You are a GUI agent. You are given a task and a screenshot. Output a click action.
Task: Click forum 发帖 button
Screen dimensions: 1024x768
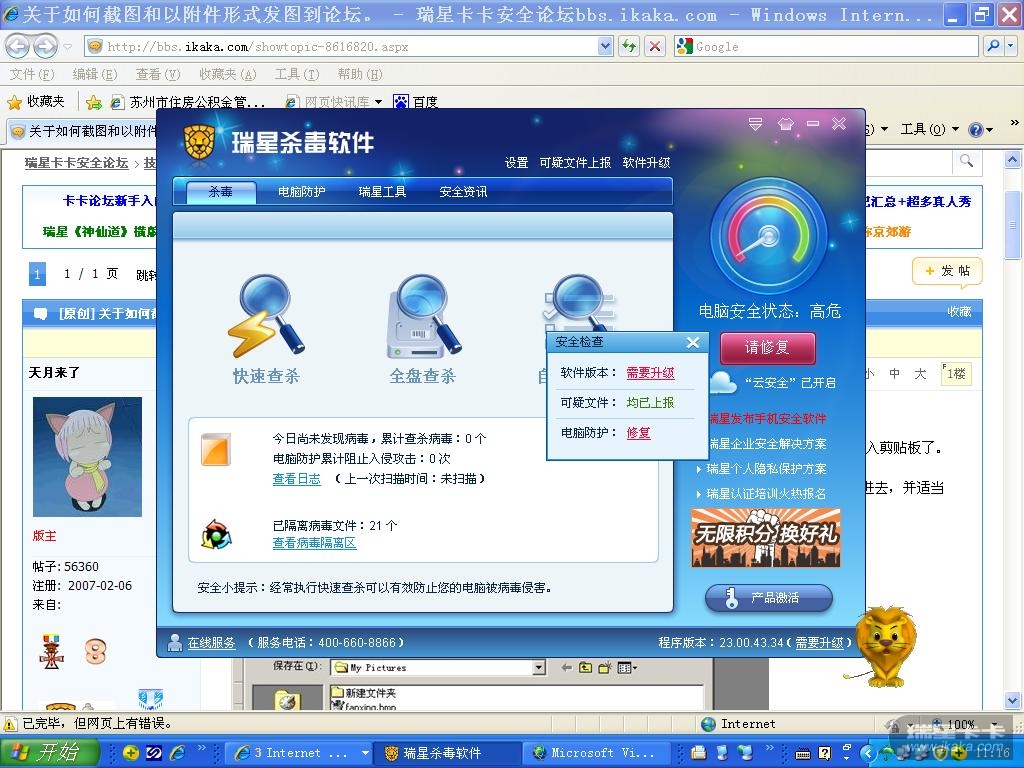pyautogui.click(x=947, y=271)
